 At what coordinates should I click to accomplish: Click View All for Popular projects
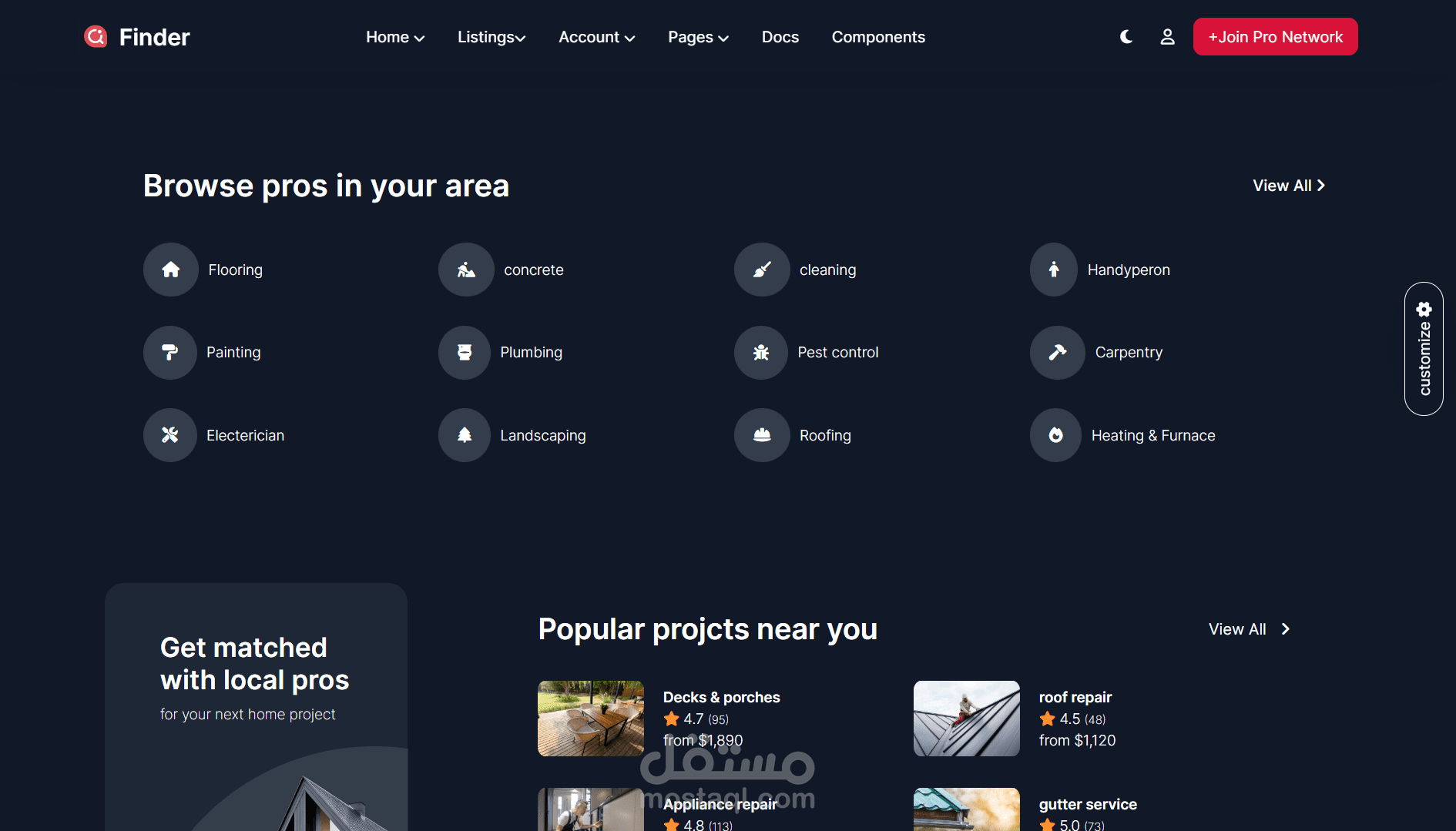(1250, 629)
